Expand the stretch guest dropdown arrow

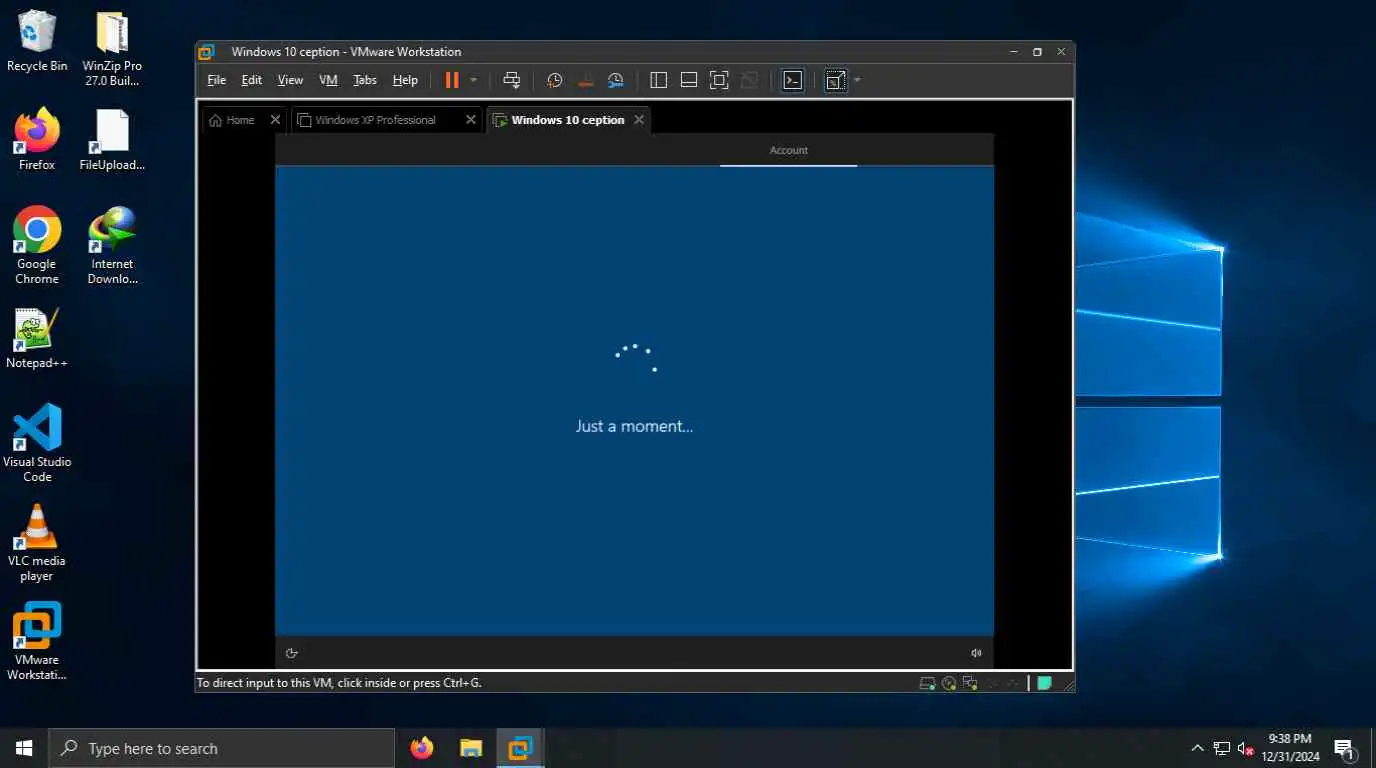pos(858,80)
